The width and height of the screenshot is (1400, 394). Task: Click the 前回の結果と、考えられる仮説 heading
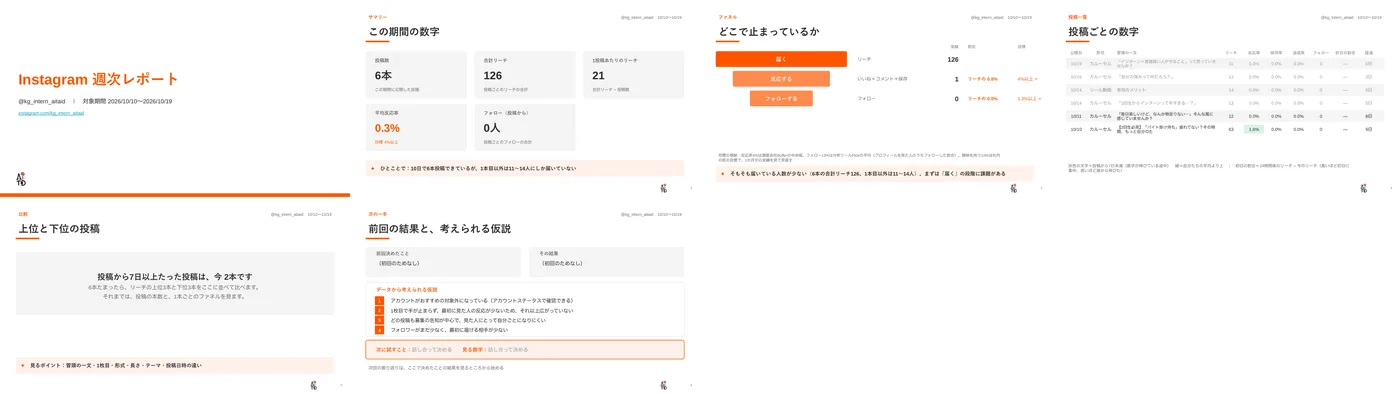click(x=439, y=228)
